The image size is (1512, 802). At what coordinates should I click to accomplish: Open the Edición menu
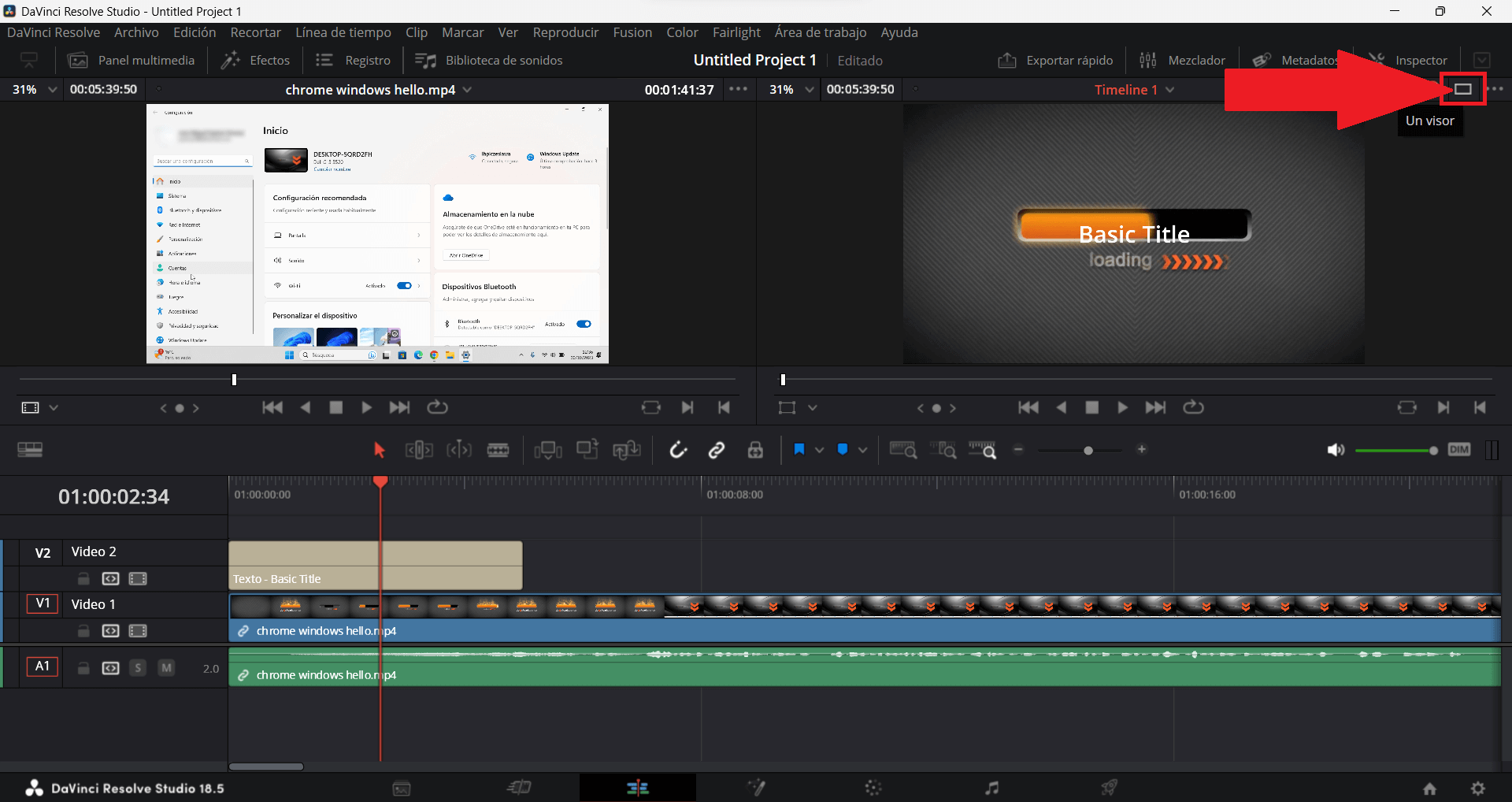[195, 32]
